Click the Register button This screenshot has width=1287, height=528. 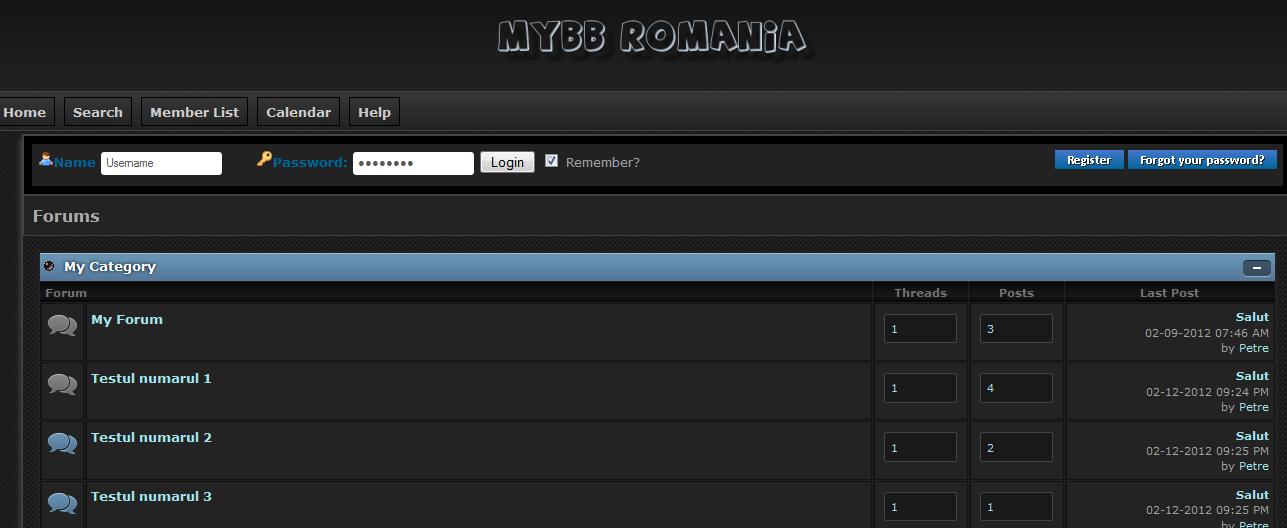pos(1089,160)
